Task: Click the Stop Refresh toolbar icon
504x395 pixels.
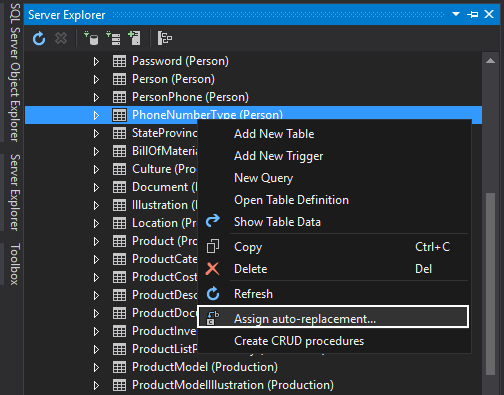Action: tap(61, 38)
